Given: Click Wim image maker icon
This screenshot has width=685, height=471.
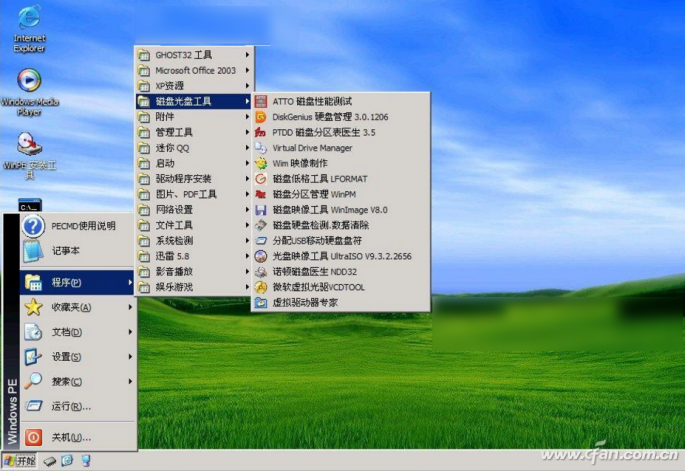Looking at the screenshot, I should pyautogui.click(x=261, y=163).
